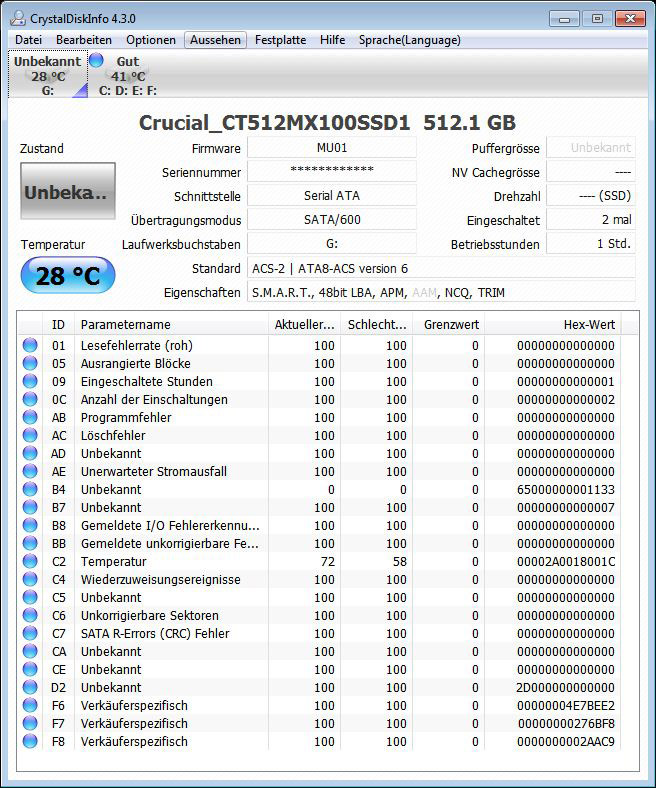Screen dimensions: 656x788
Task: Select the Lesefehlerrate (roh) parameter text
Action: pyautogui.click(x=137, y=345)
